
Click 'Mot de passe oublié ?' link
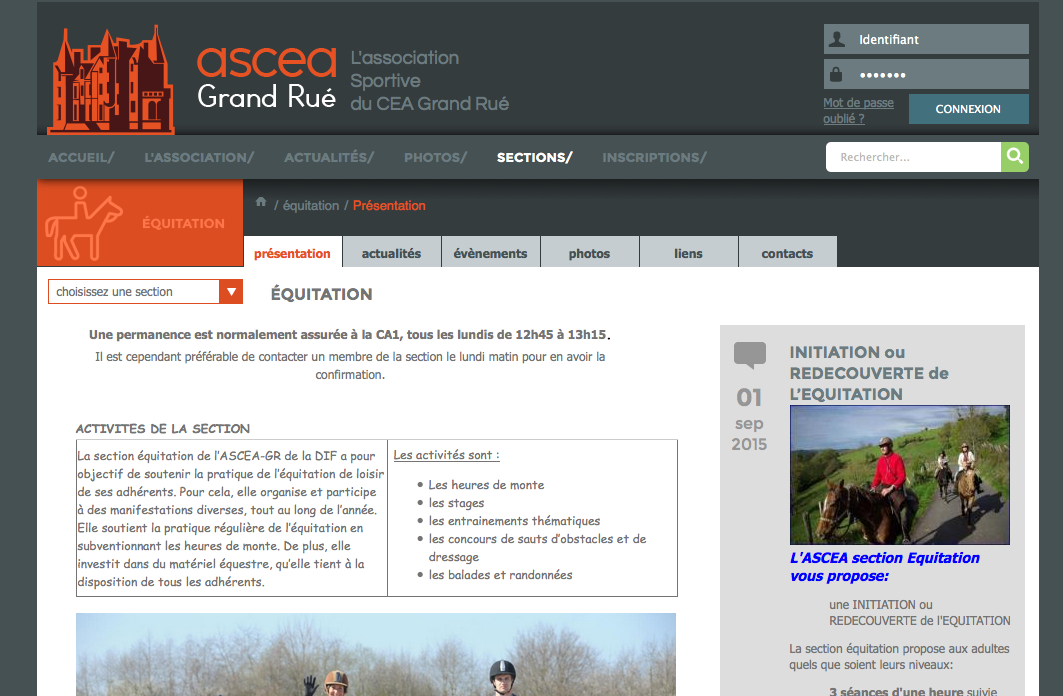tap(858, 110)
